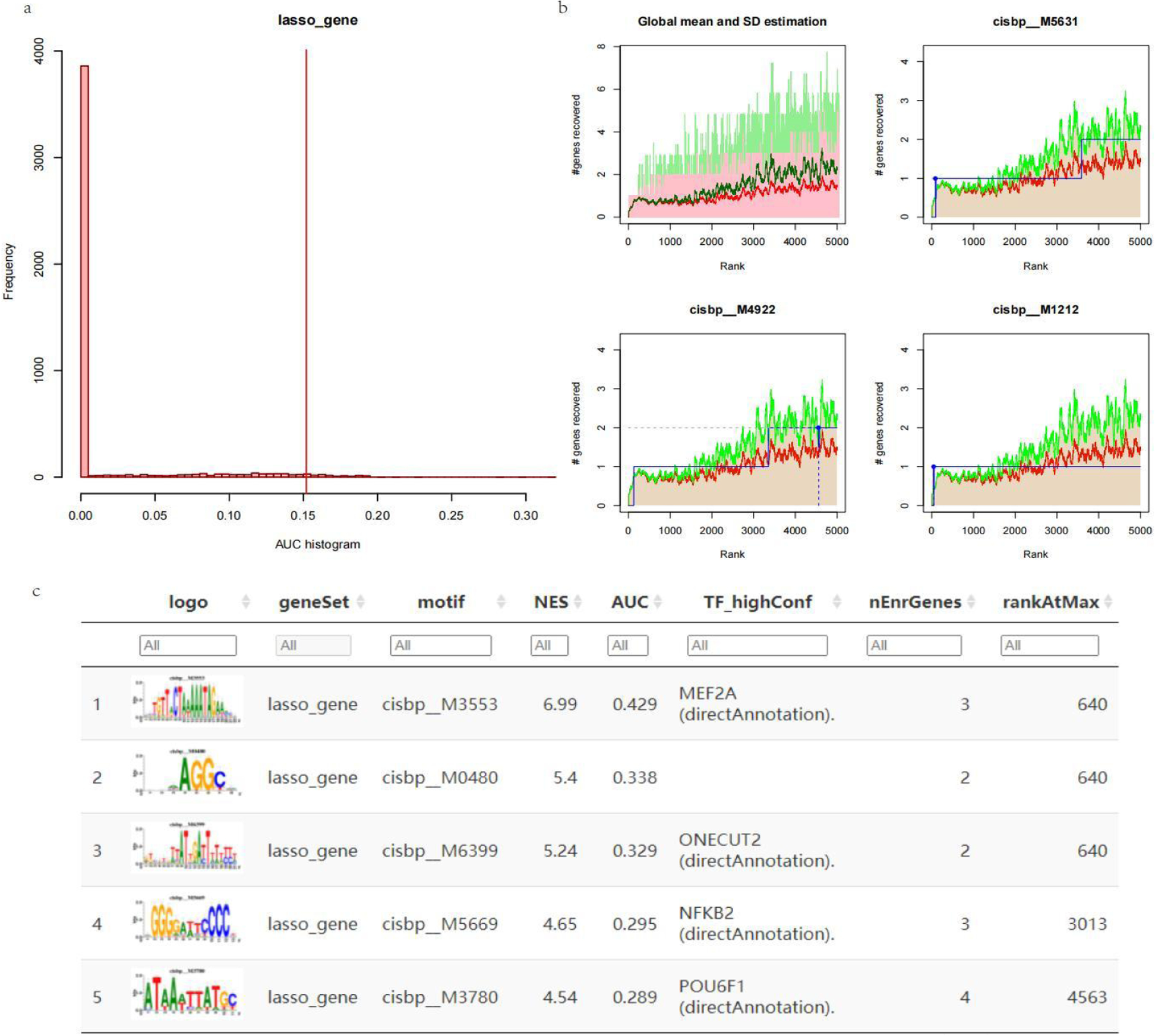Open the cisbp__M5669 motif logo thumbnail
Viewport: 1155px width, 1036px height.
click(187, 920)
